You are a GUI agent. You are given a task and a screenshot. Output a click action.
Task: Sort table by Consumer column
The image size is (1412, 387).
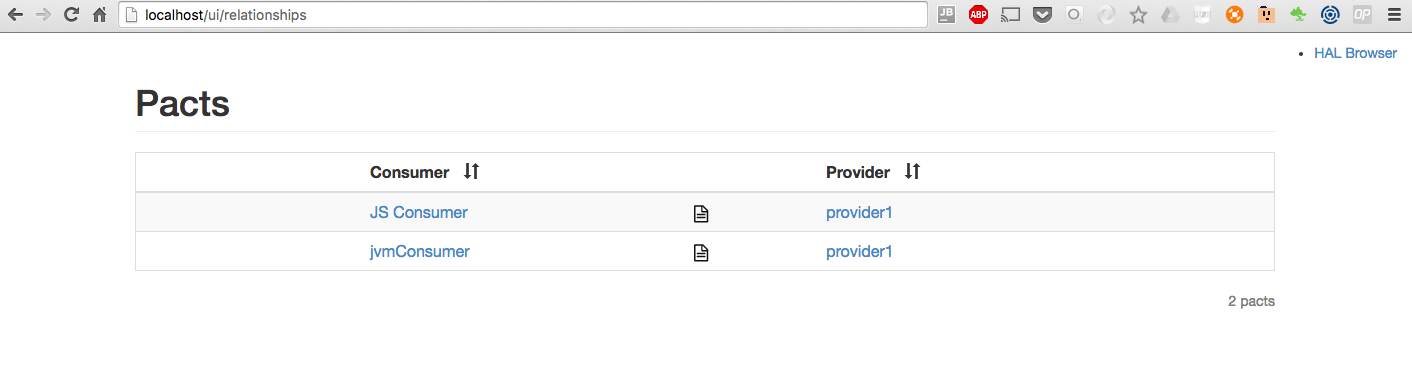472,172
